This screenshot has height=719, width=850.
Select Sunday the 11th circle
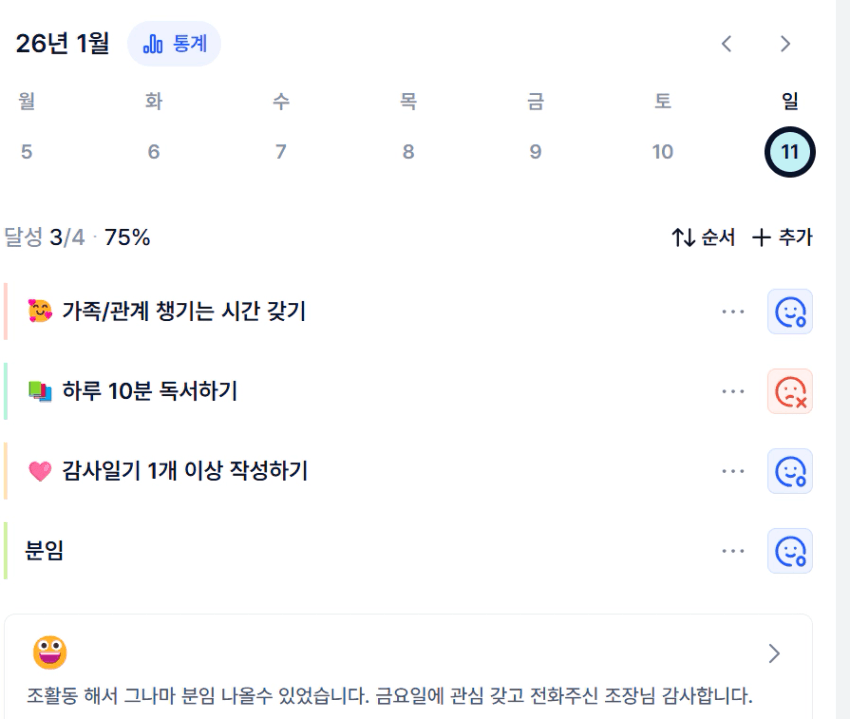pos(790,153)
